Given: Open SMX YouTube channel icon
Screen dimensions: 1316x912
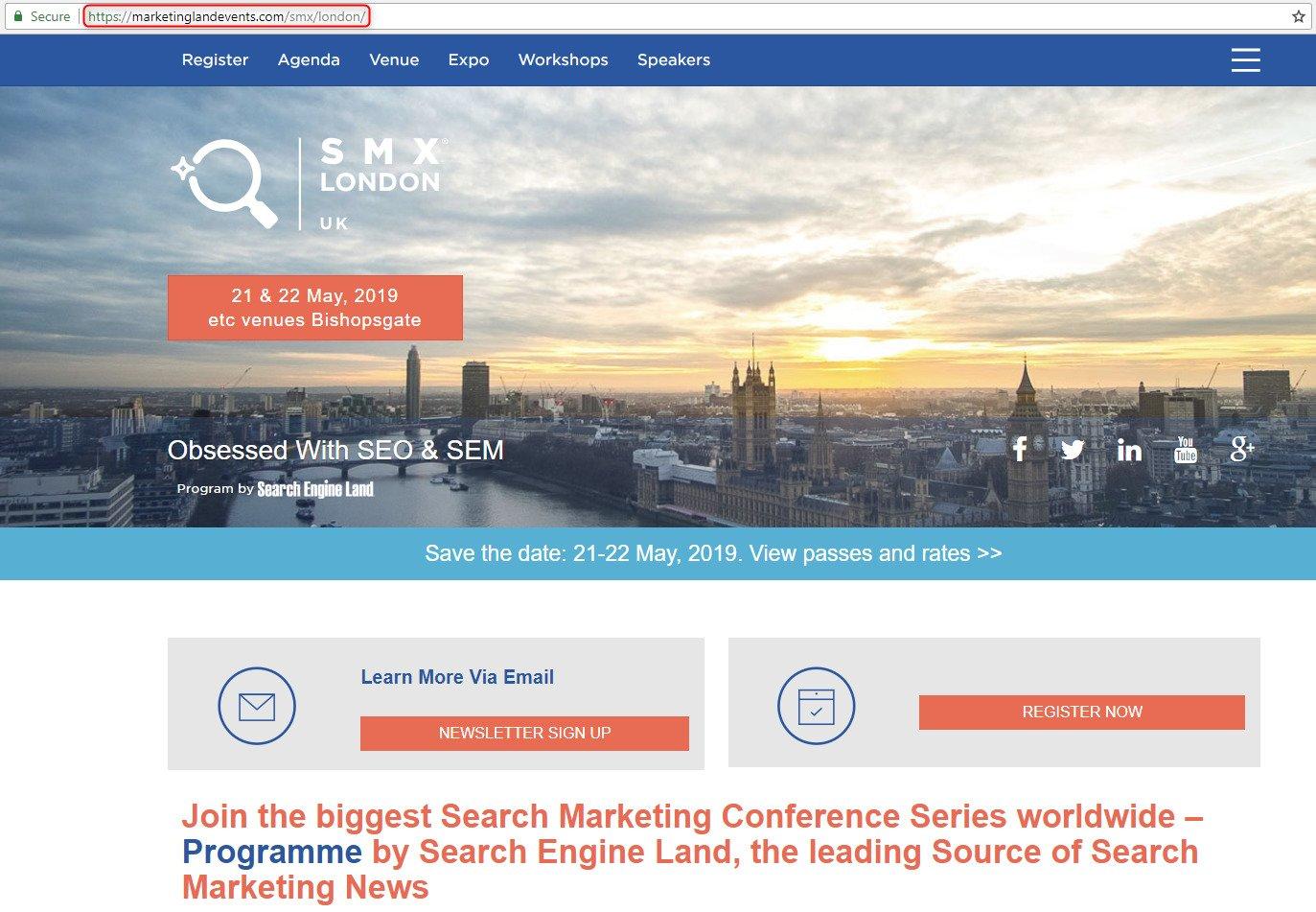Looking at the screenshot, I should pyautogui.click(x=1186, y=449).
